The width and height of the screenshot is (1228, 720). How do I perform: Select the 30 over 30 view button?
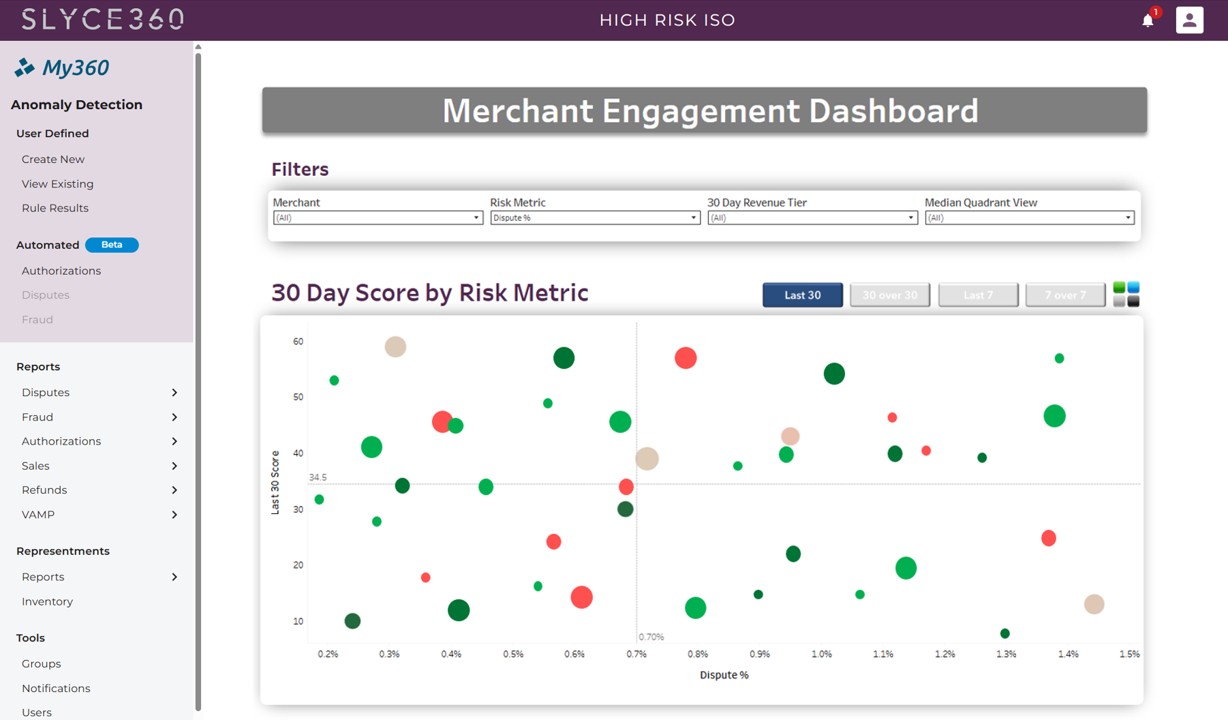(x=890, y=295)
